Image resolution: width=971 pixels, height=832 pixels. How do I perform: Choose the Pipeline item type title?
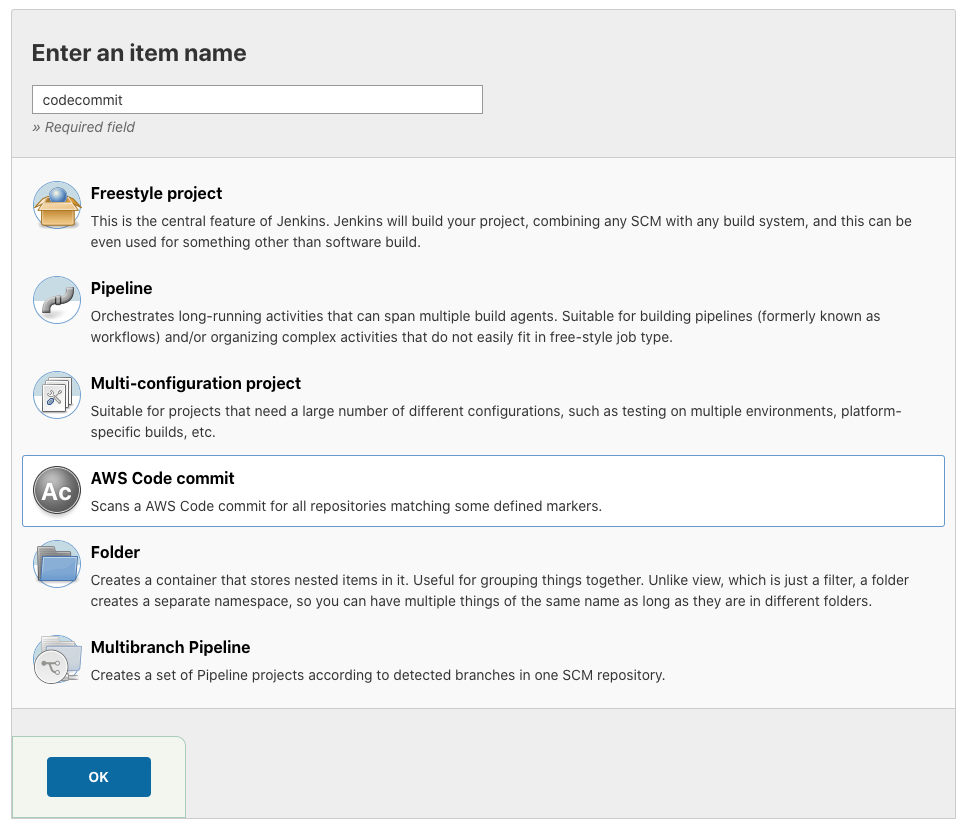[121, 288]
